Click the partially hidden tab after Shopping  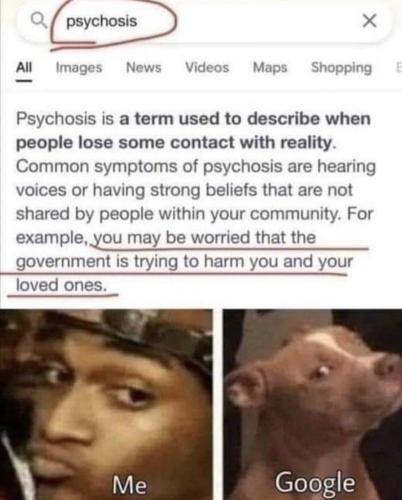[398, 68]
